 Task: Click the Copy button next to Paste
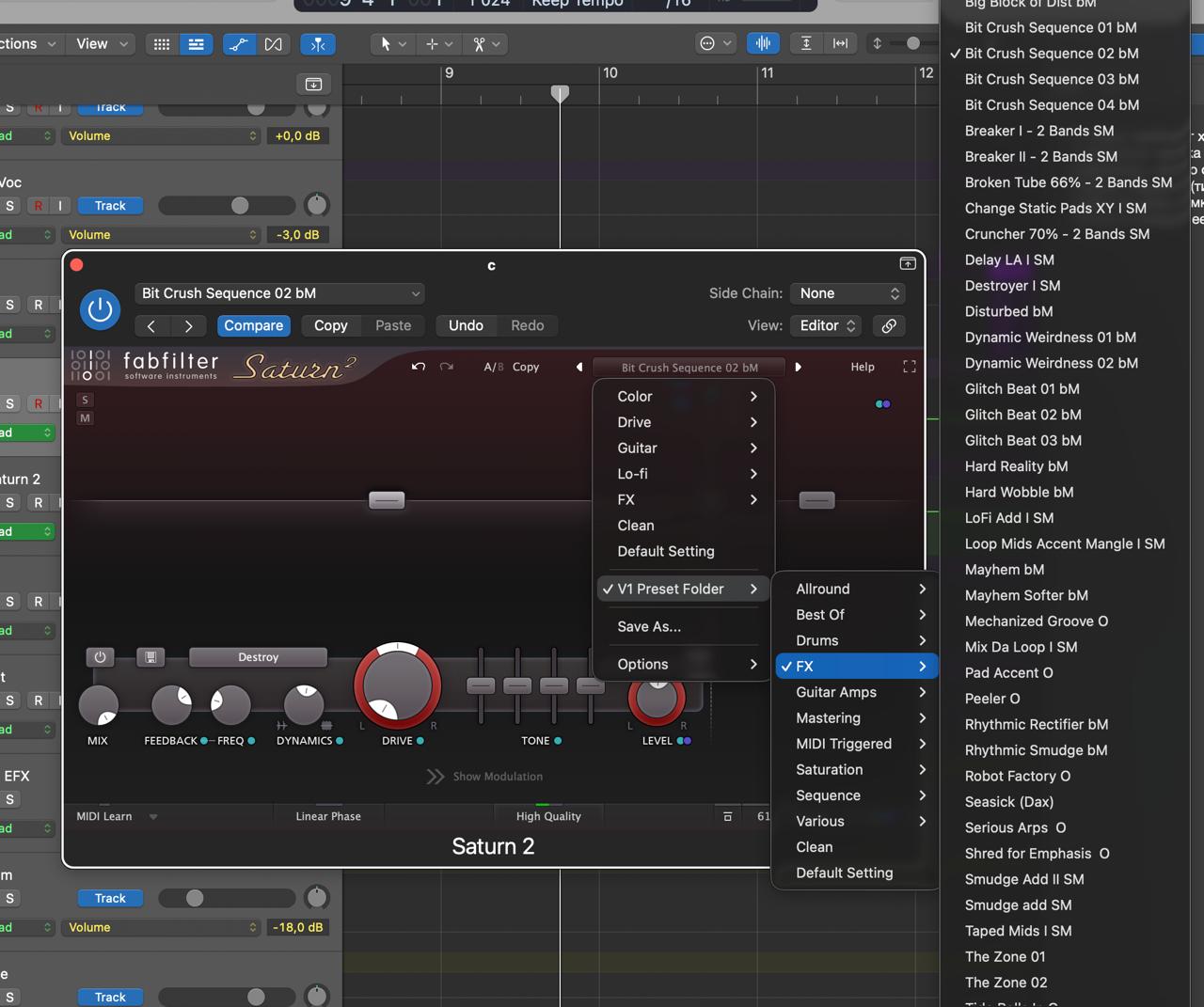(330, 325)
